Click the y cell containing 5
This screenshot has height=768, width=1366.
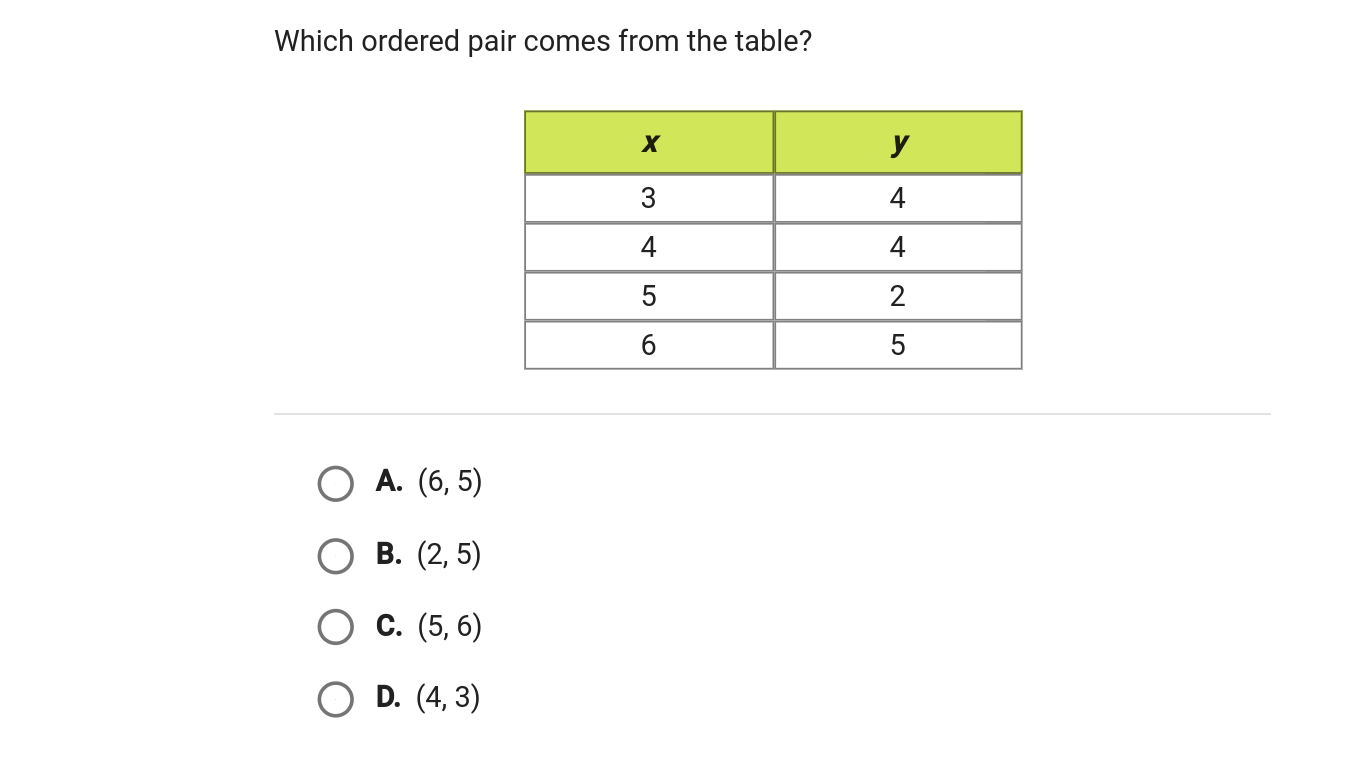tap(898, 345)
